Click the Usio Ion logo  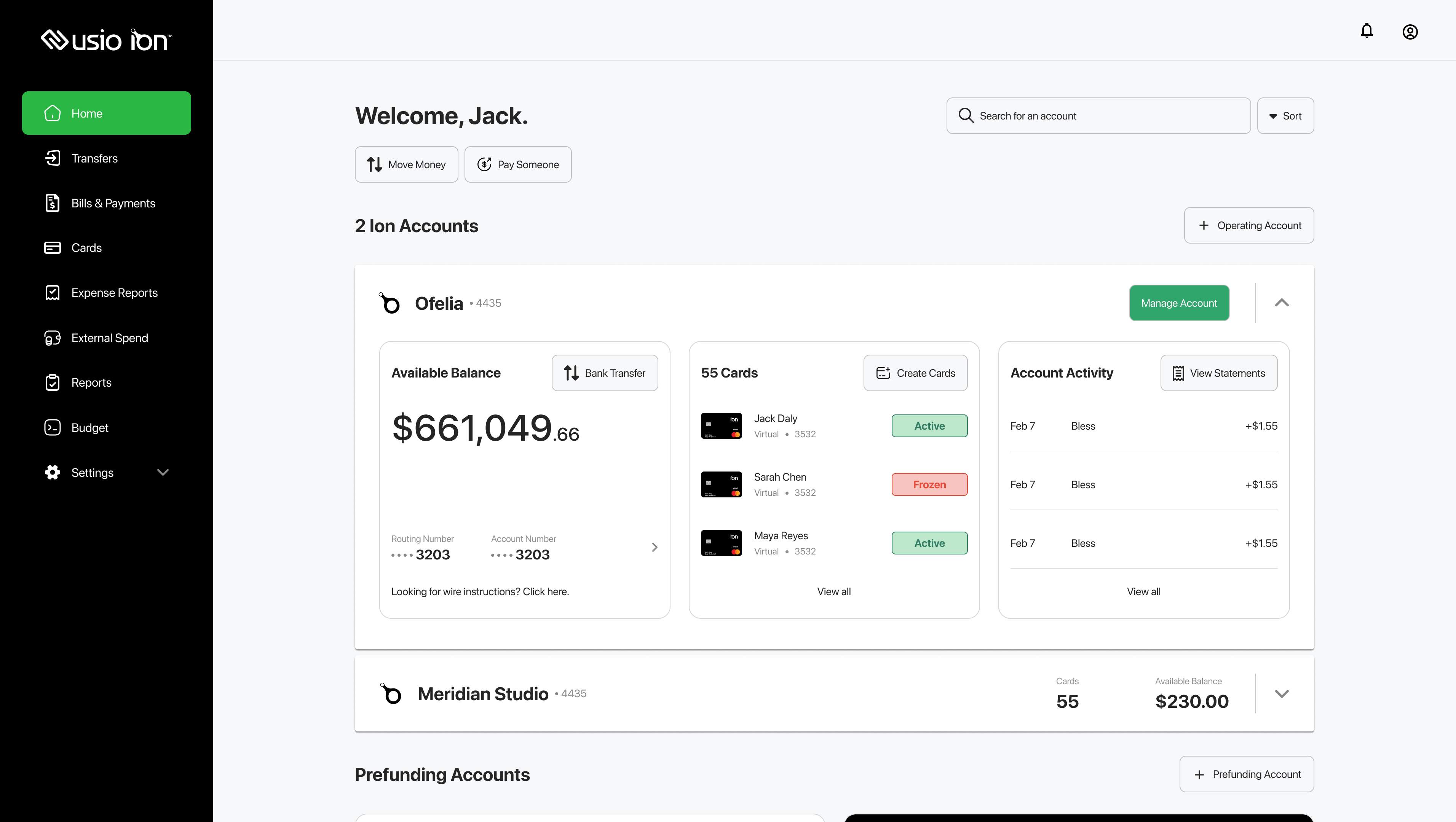[106, 40]
